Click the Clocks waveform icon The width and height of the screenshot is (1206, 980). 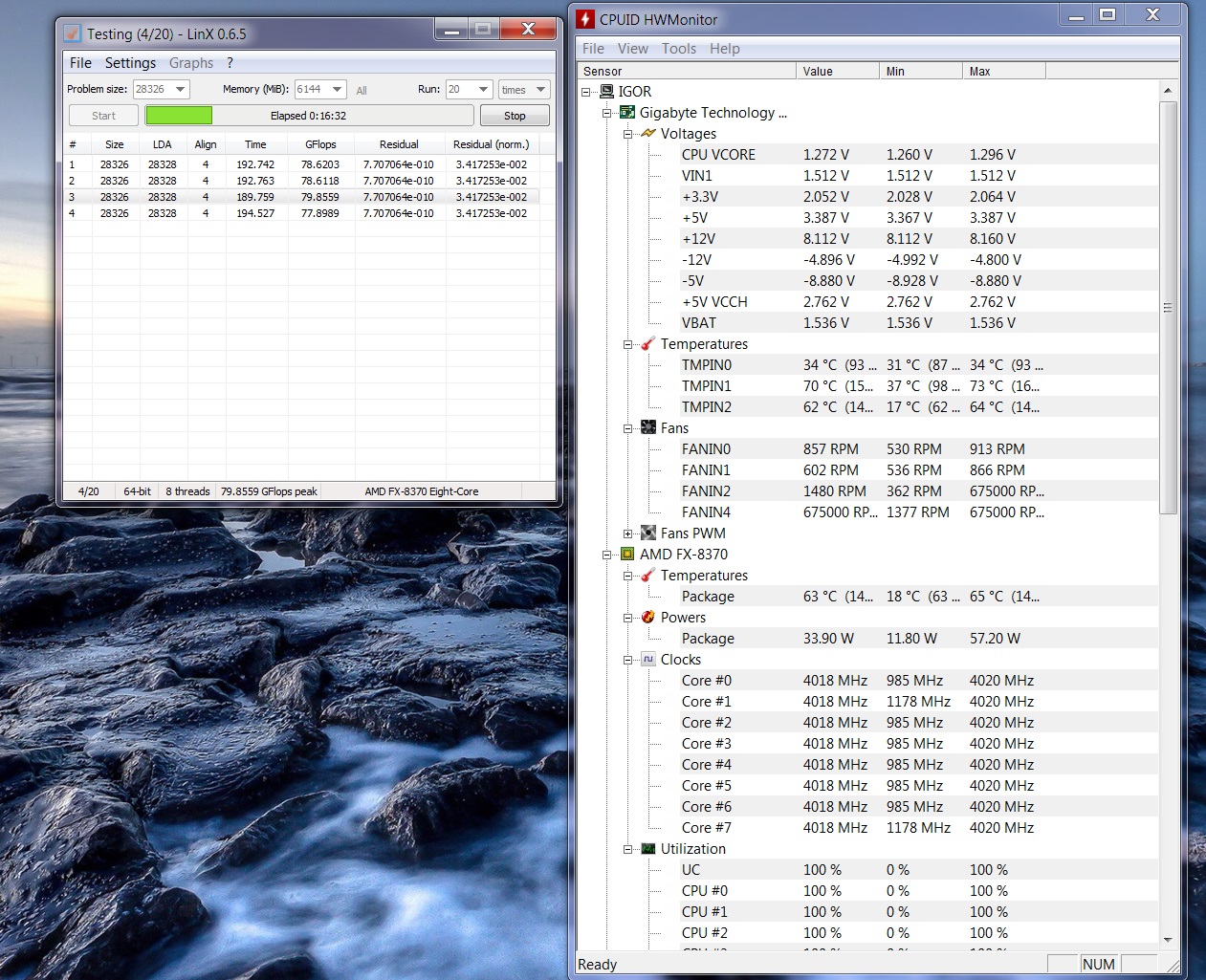[648, 660]
